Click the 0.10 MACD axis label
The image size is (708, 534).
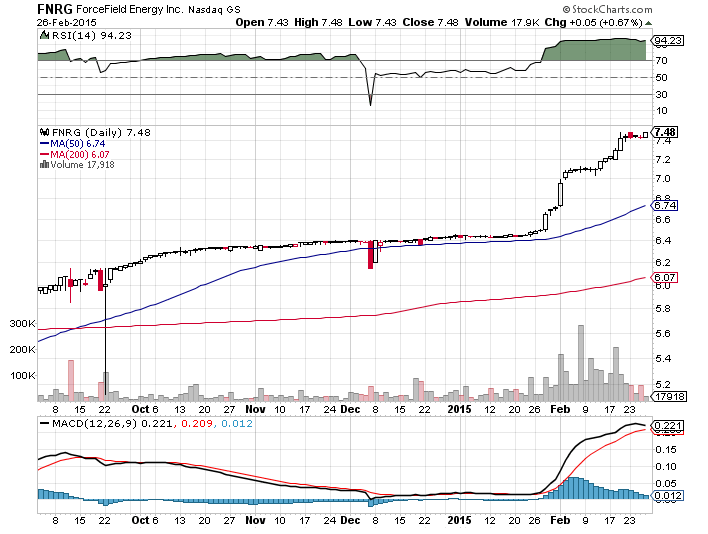[x=666, y=467]
